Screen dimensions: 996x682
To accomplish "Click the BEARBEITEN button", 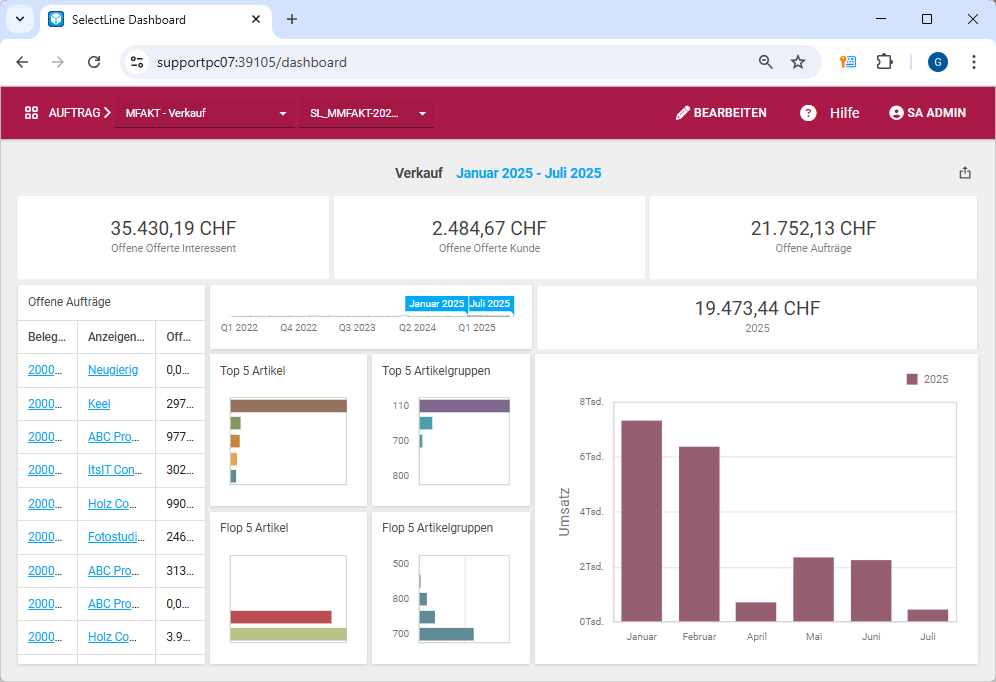I will (x=721, y=113).
